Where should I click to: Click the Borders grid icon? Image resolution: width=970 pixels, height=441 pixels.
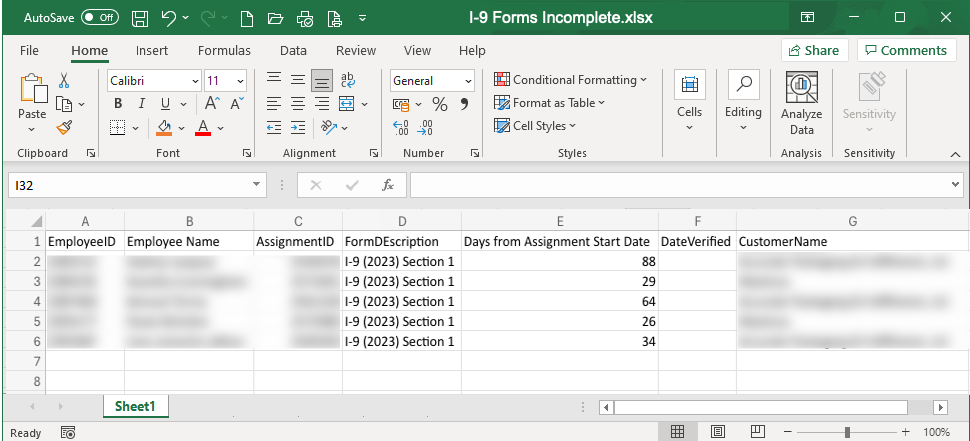point(118,127)
